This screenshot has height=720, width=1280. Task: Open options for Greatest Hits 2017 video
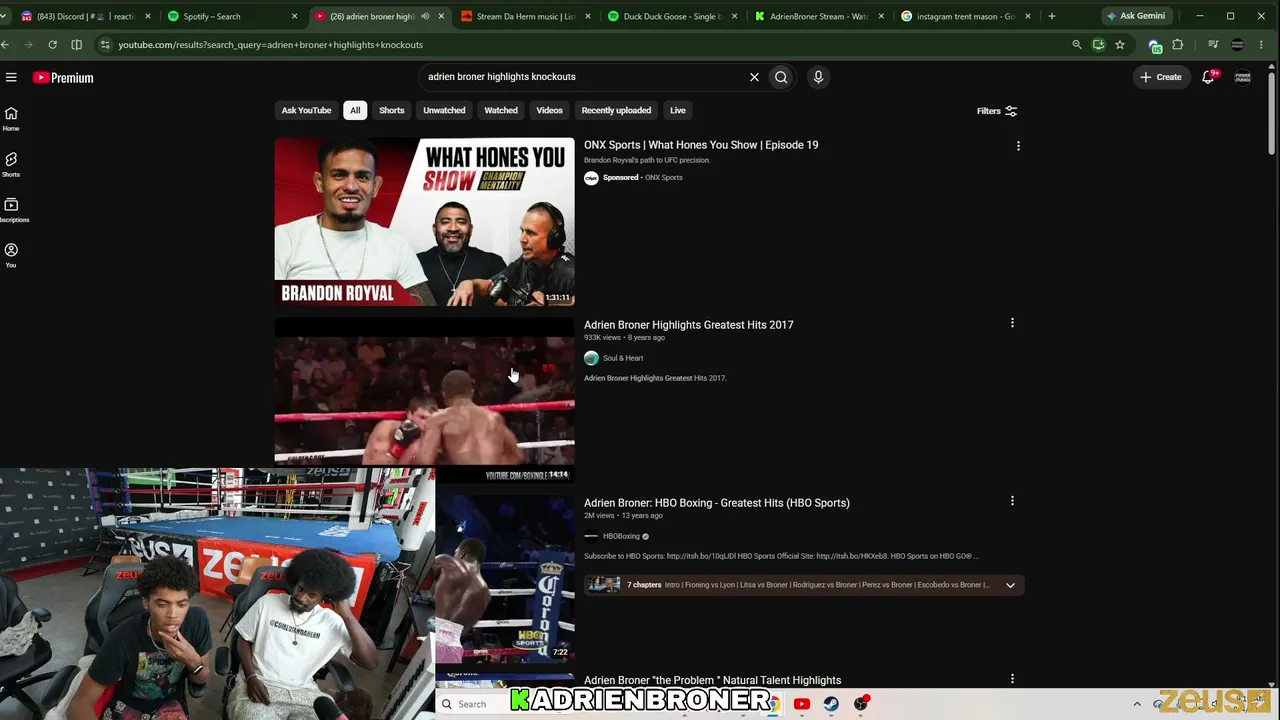point(1012,323)
